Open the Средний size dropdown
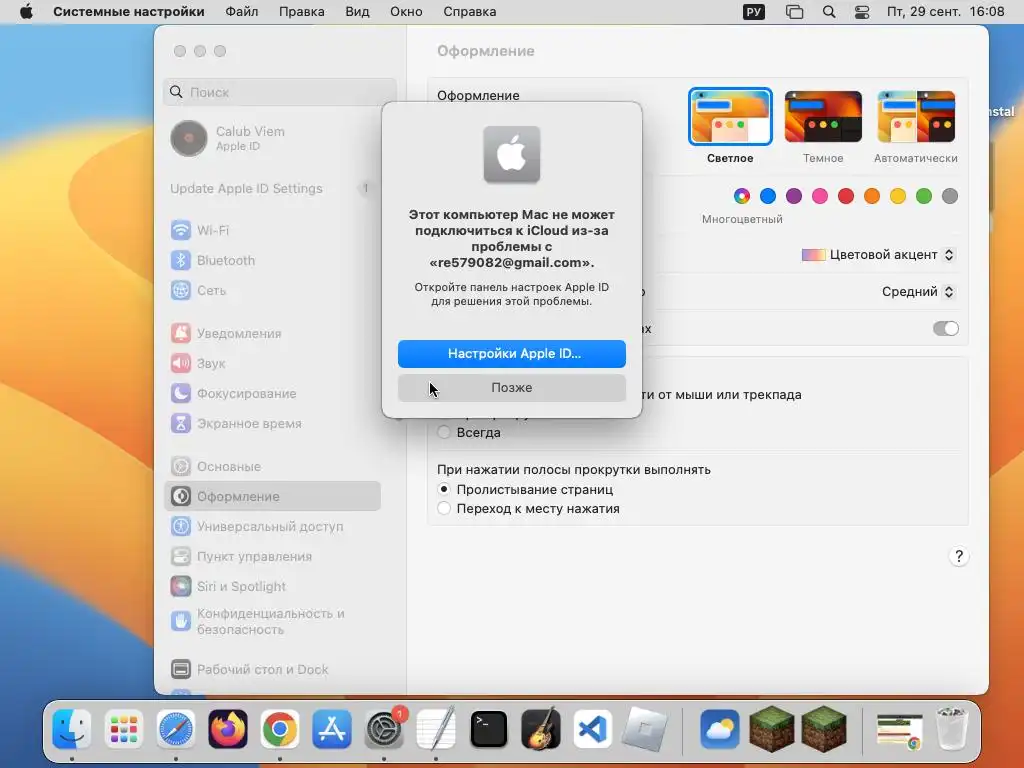The width and height of the screenshot is (1024, 768). coord(919,291)
